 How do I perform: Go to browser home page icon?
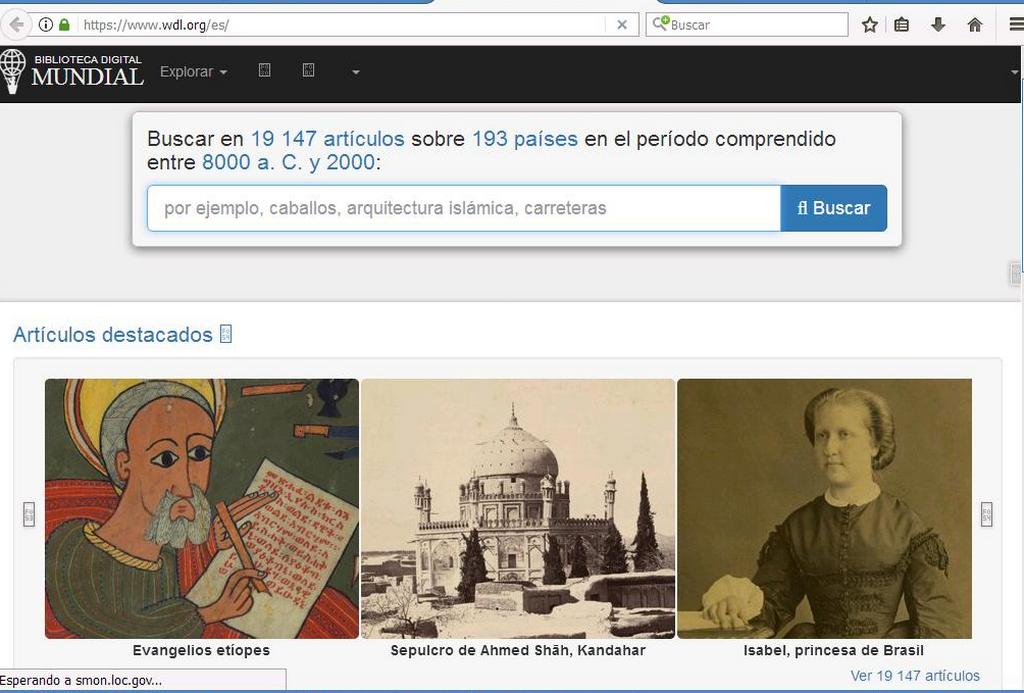point(974,25)
